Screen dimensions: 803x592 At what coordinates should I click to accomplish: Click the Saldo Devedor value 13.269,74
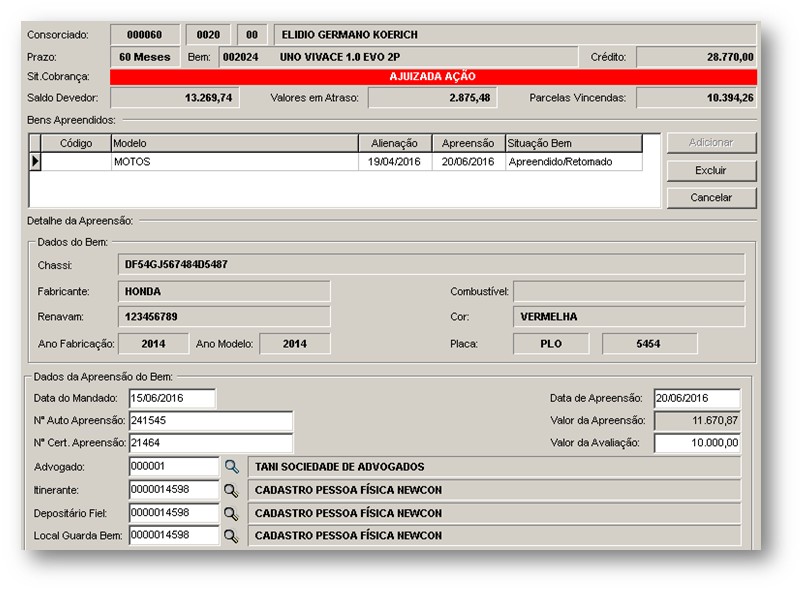tap(175, 98)
